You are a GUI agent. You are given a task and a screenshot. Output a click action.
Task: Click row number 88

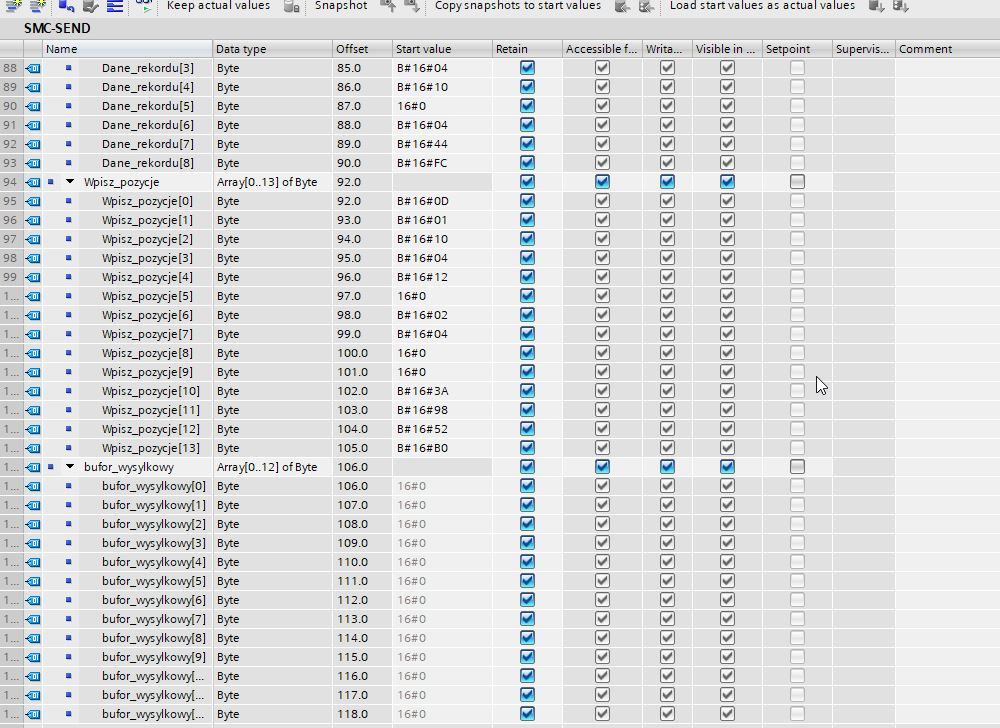pos(10,68)
